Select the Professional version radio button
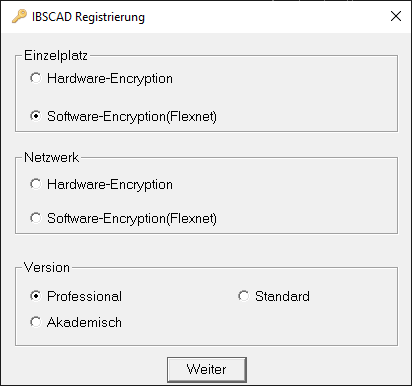 36,296
